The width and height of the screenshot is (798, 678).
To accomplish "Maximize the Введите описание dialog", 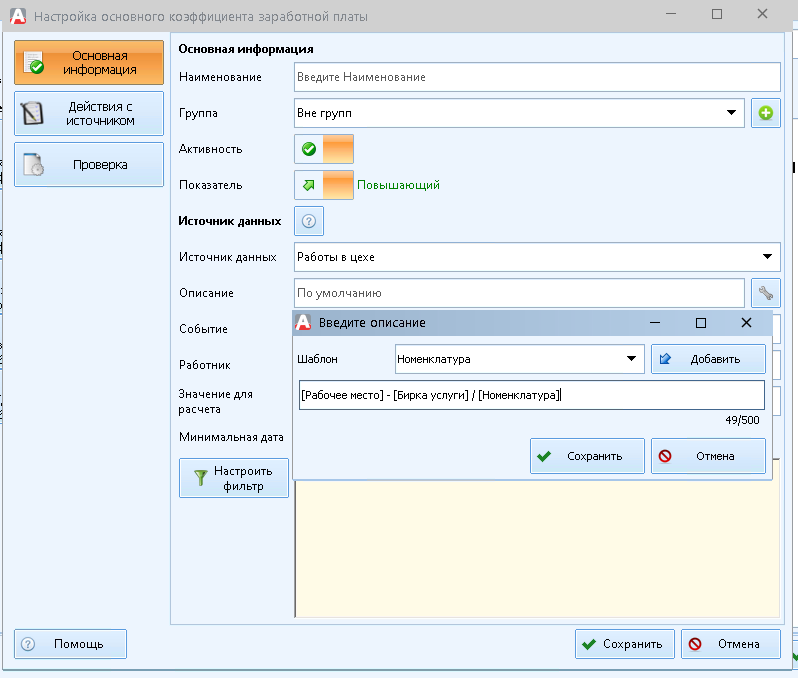I will click(x=701, y=323).
